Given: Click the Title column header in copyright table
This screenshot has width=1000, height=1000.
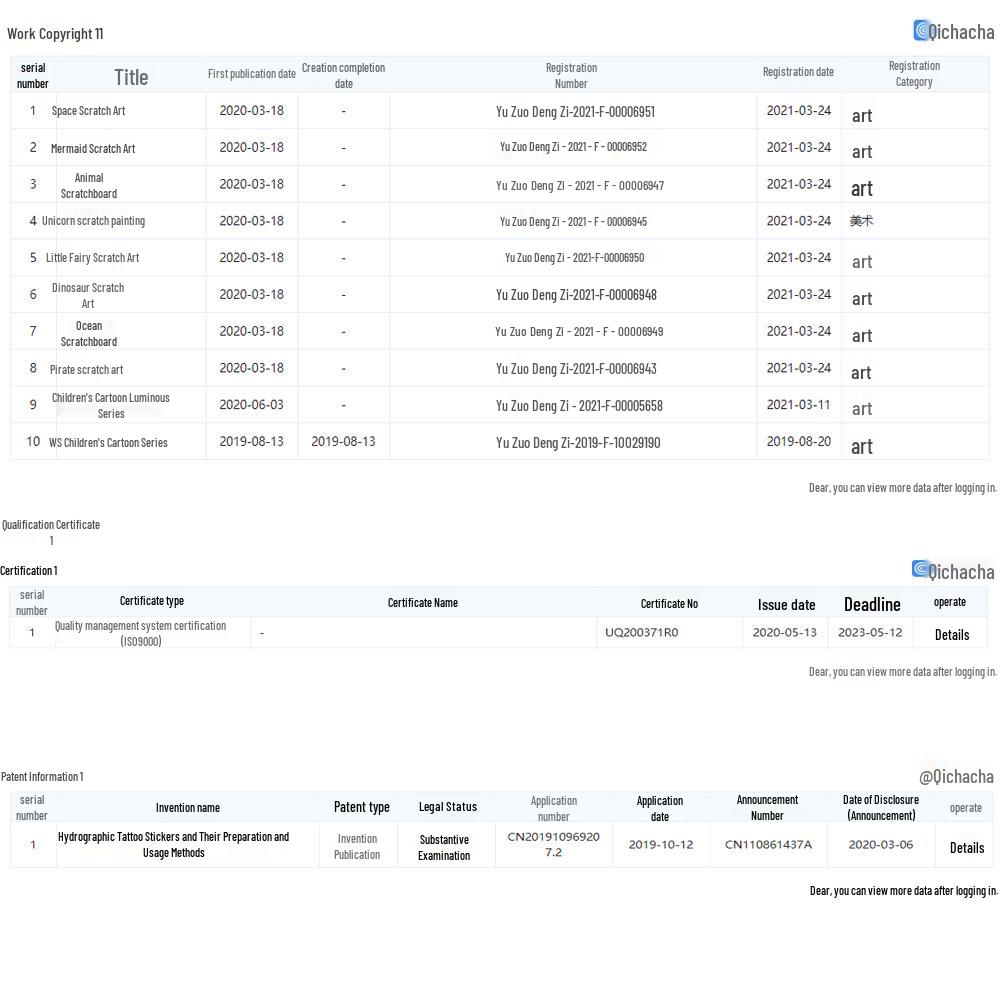Looking at the screenshot, I should pos(131,76).
